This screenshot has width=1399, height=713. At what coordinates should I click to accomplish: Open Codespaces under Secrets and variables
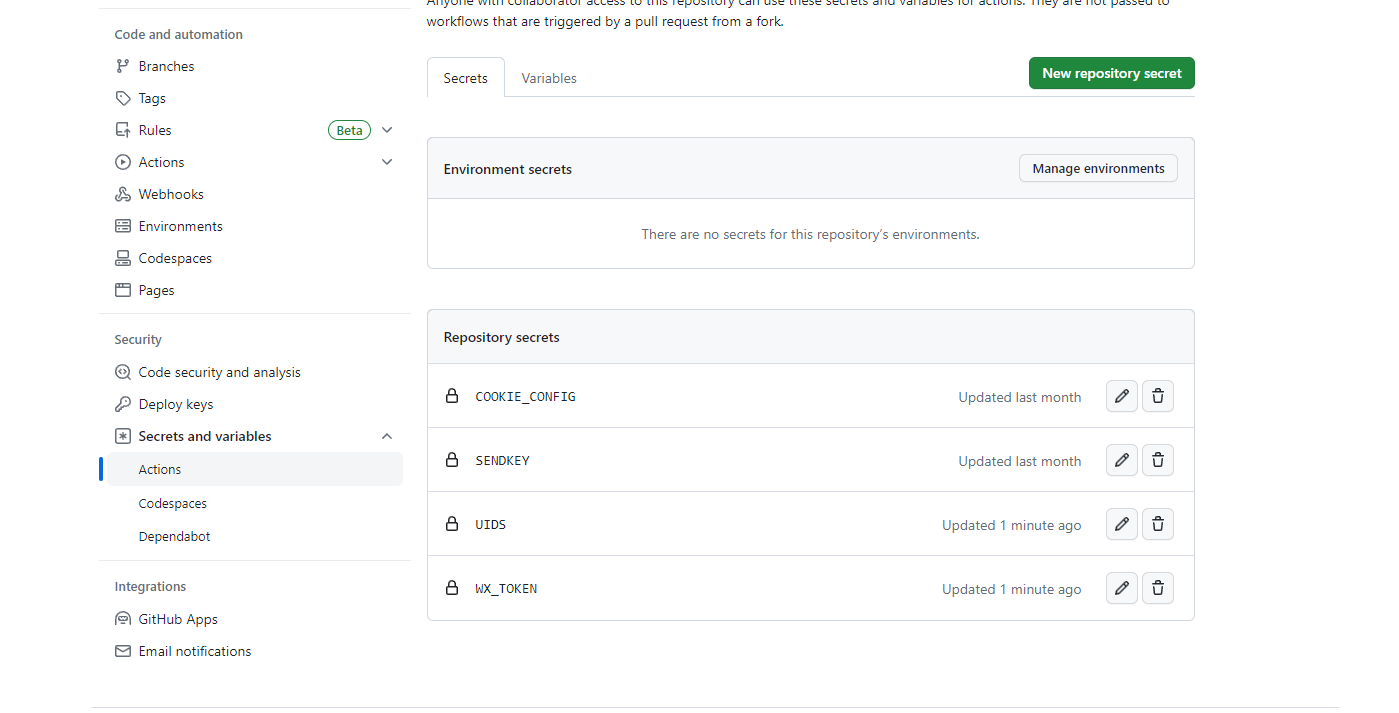point(173,504)
